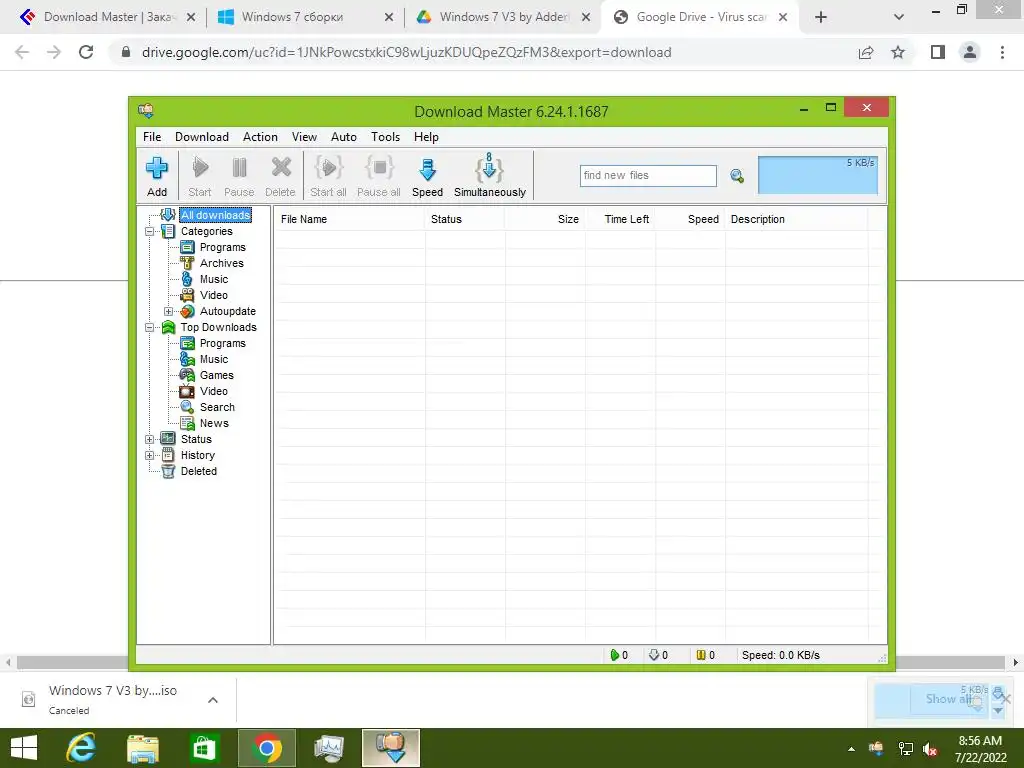
Task: Click the find new files search field
Action: pos(648,176)
